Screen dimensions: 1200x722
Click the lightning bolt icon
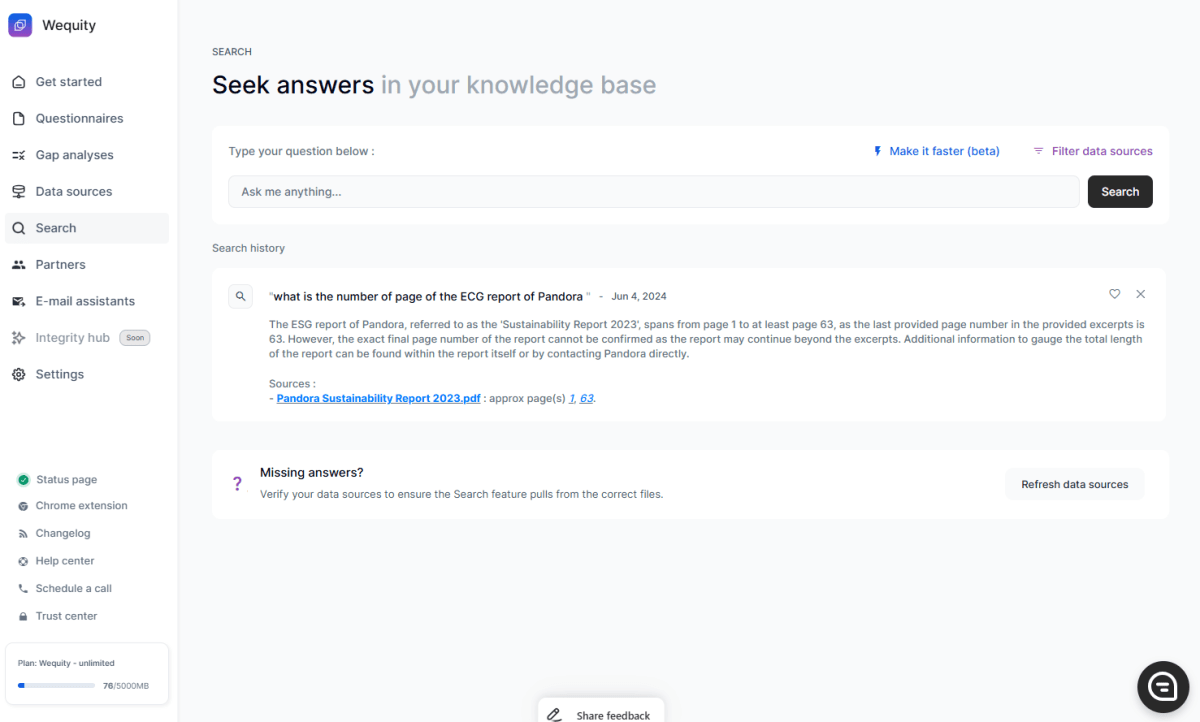[878, 151]
